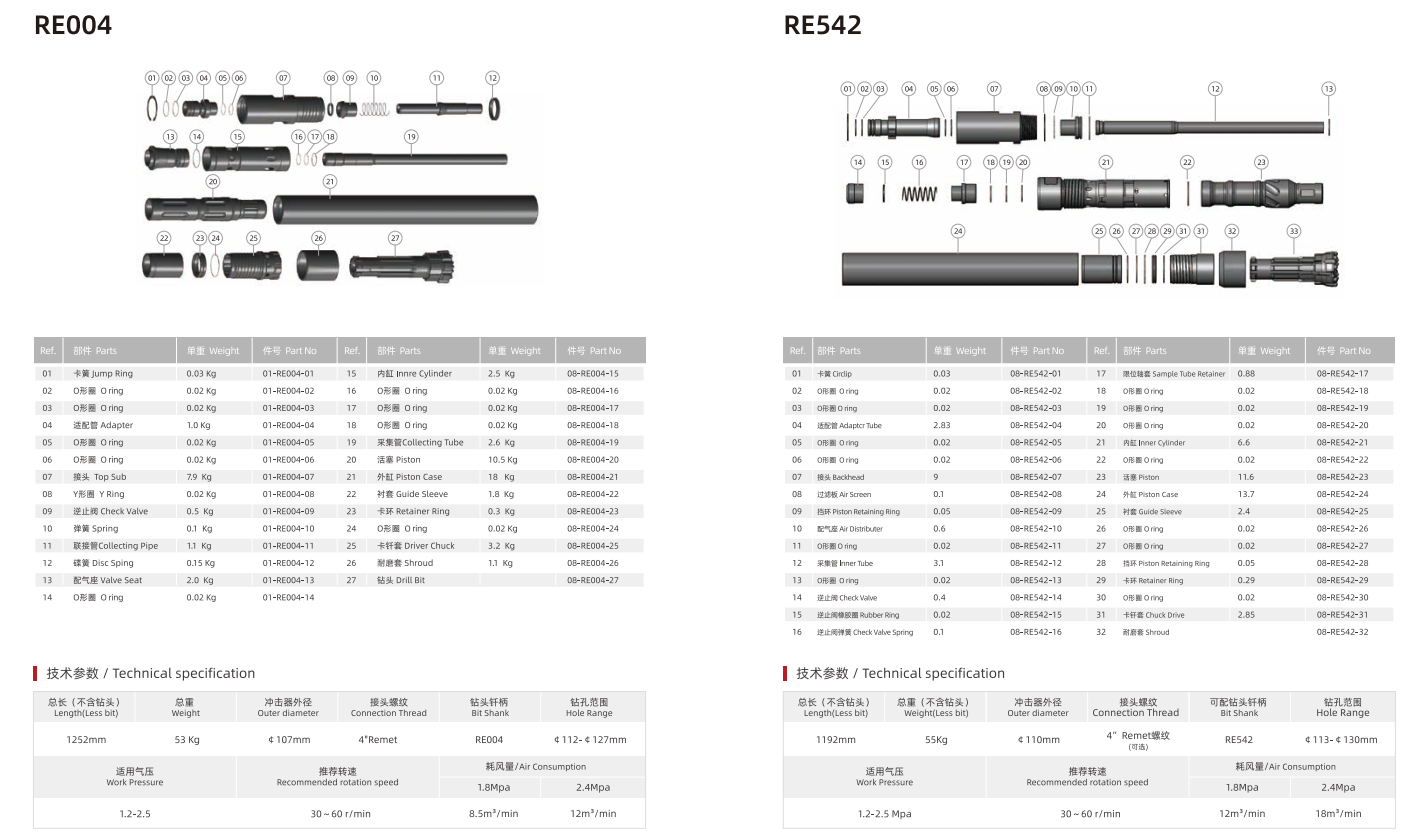Select callout number 19 in the RE004 diagram
The image size is (1425, 840).
(411, 137)
